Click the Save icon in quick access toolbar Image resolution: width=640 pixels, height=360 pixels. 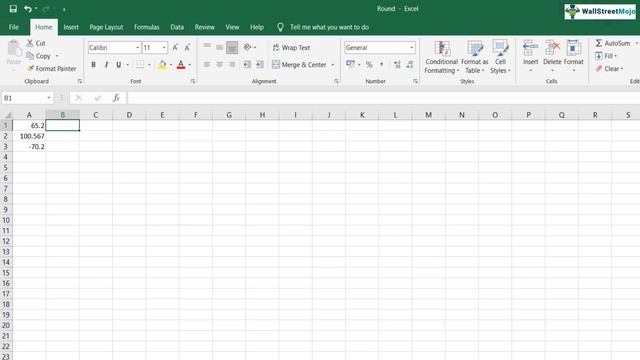pos(13,9)
